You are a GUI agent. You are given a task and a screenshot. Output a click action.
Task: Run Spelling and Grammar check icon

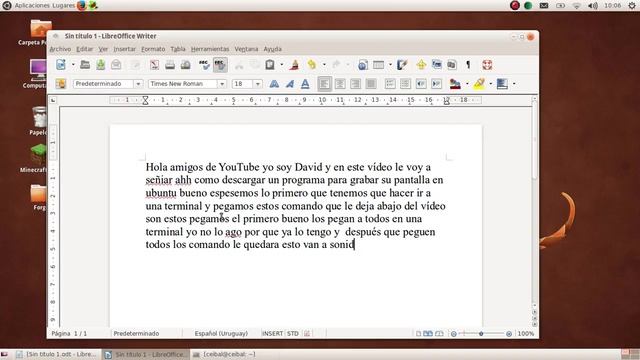coord(204,64)
